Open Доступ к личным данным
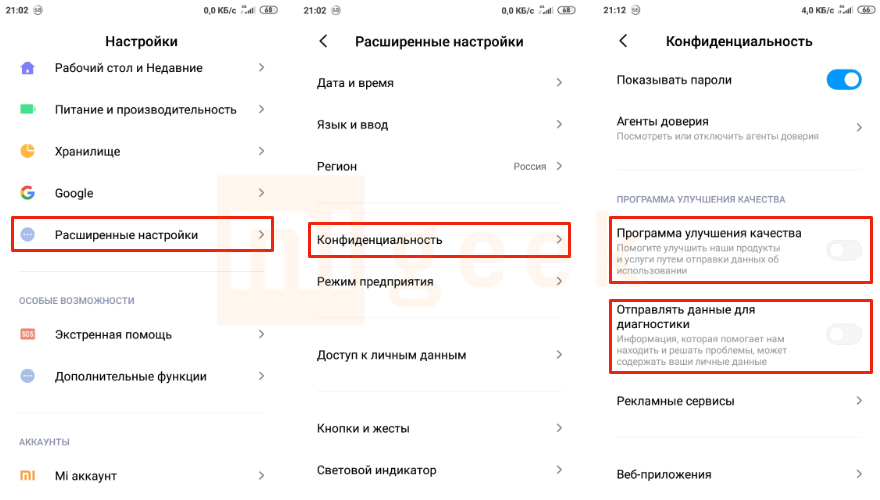Image resolution: width=880 pixels, height=500 pixels. pyautogui.click(x=438, y=355)
